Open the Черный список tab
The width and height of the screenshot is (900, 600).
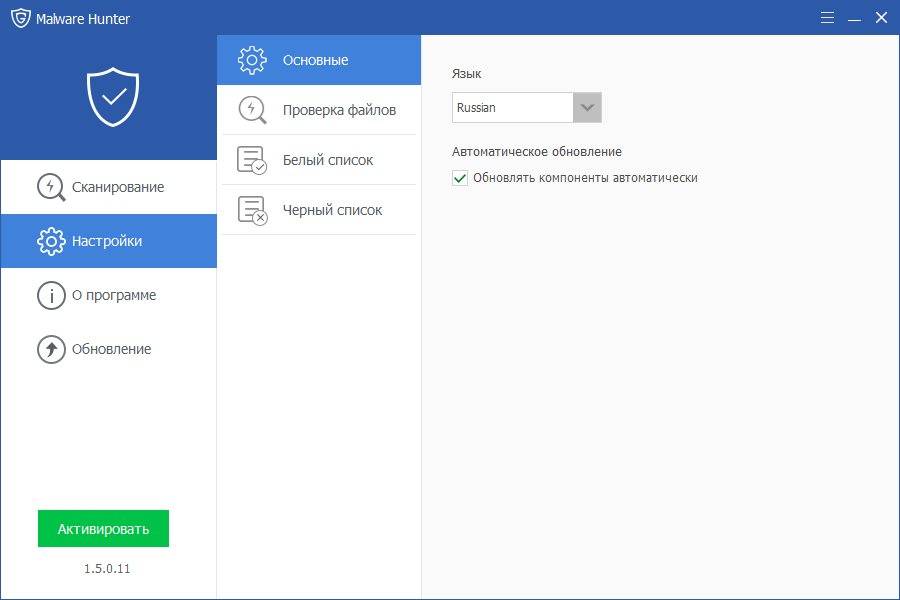coord(319,210)
